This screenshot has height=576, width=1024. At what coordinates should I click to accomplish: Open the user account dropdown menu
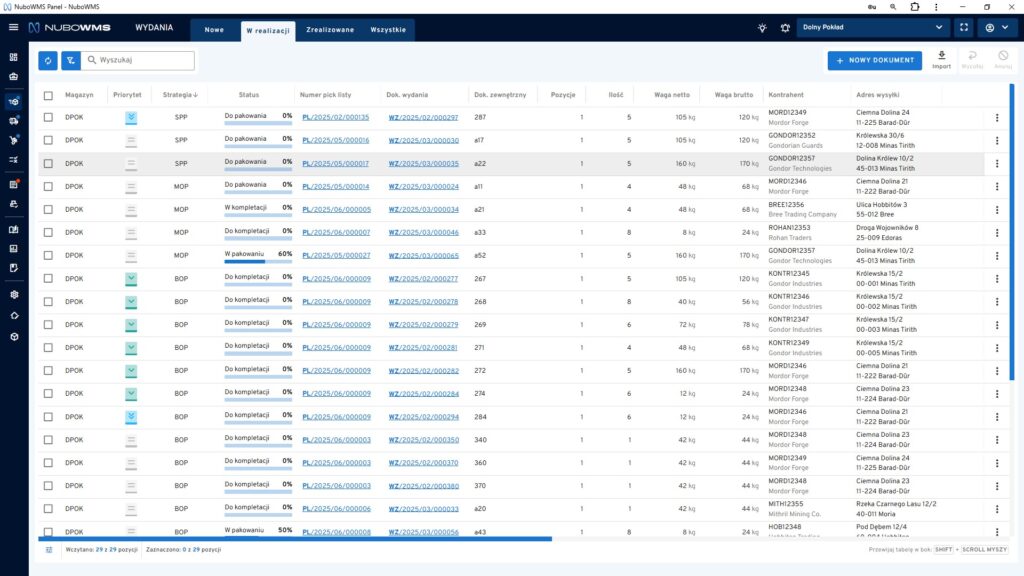tap(996, 28)
